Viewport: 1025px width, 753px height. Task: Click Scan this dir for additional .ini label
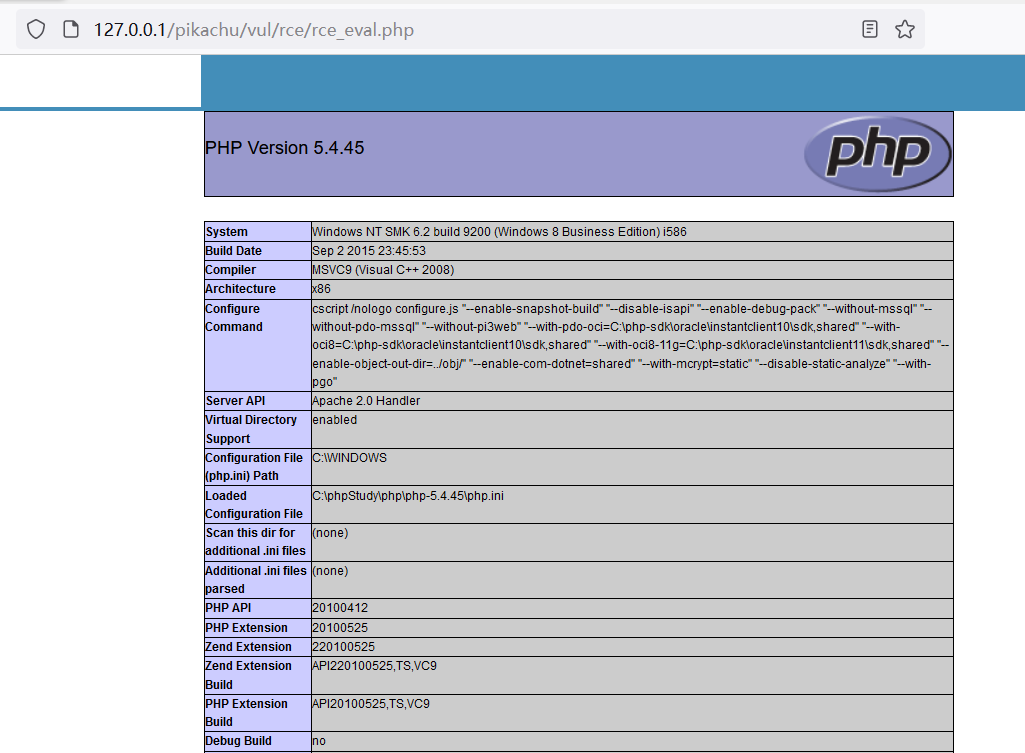[255, 542]
